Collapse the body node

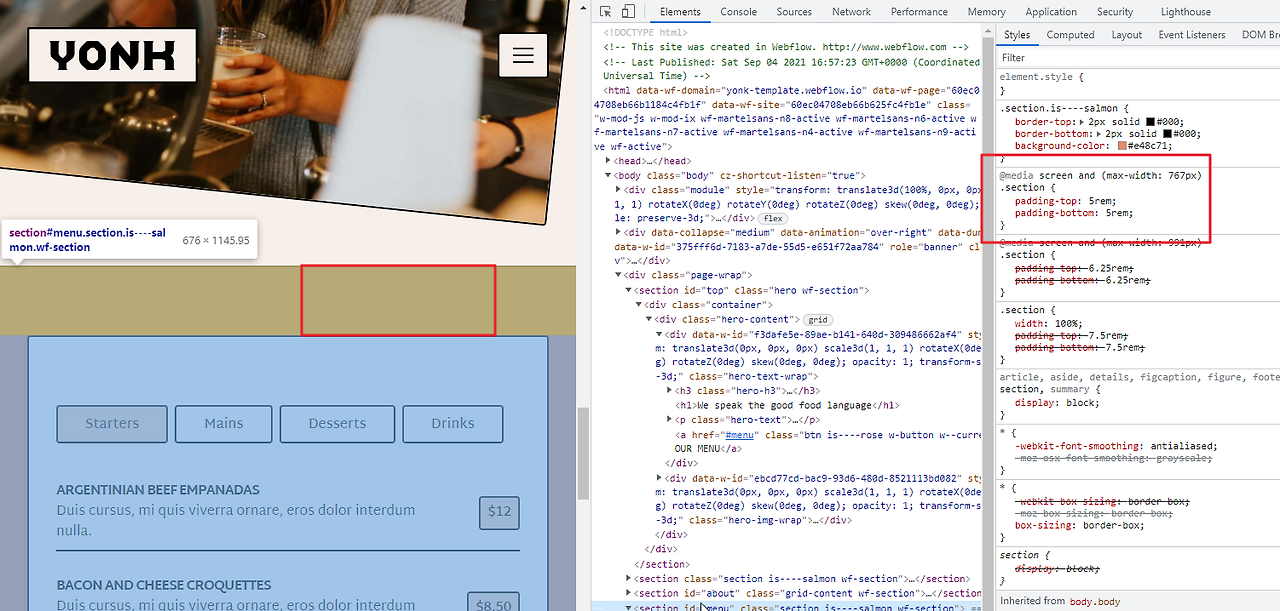tap(609, 175)
